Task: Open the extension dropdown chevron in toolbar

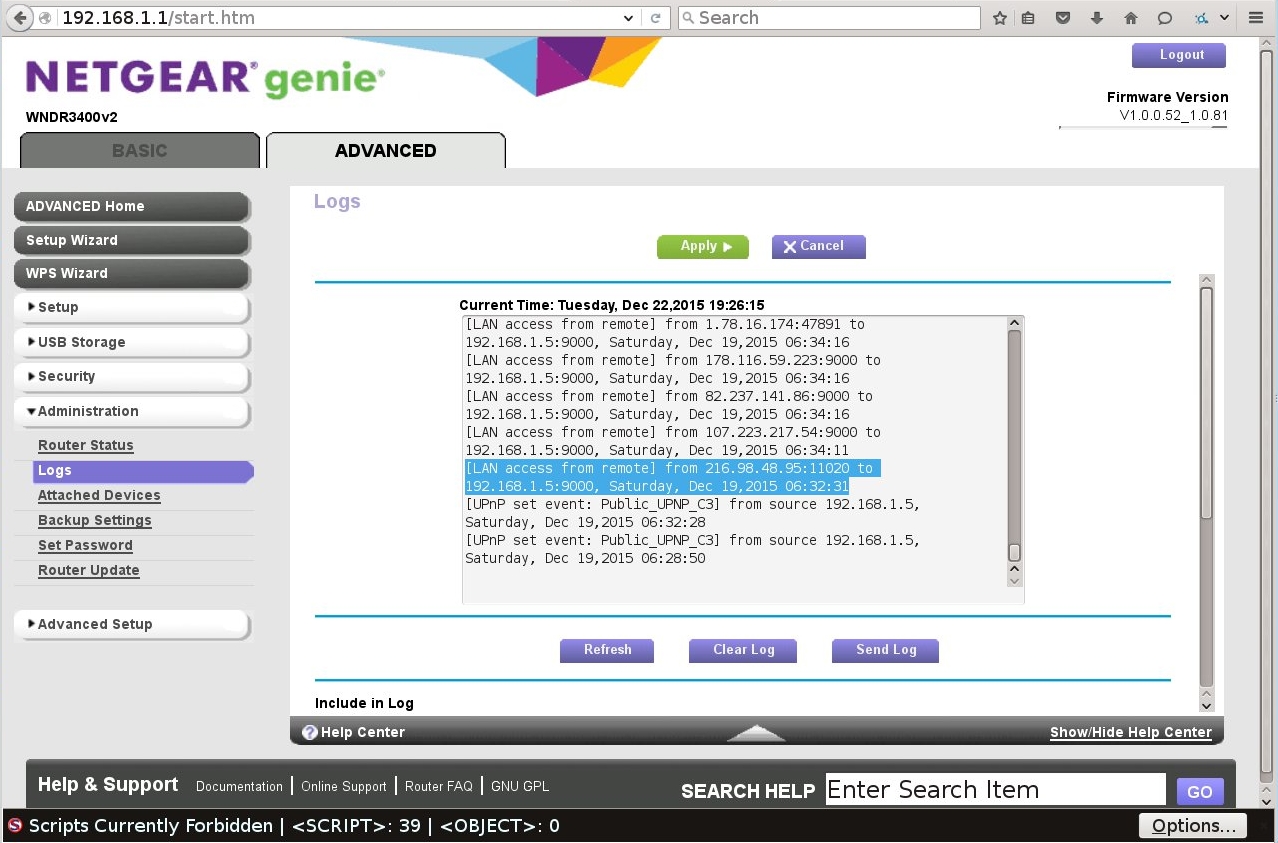Action: 1225,18
